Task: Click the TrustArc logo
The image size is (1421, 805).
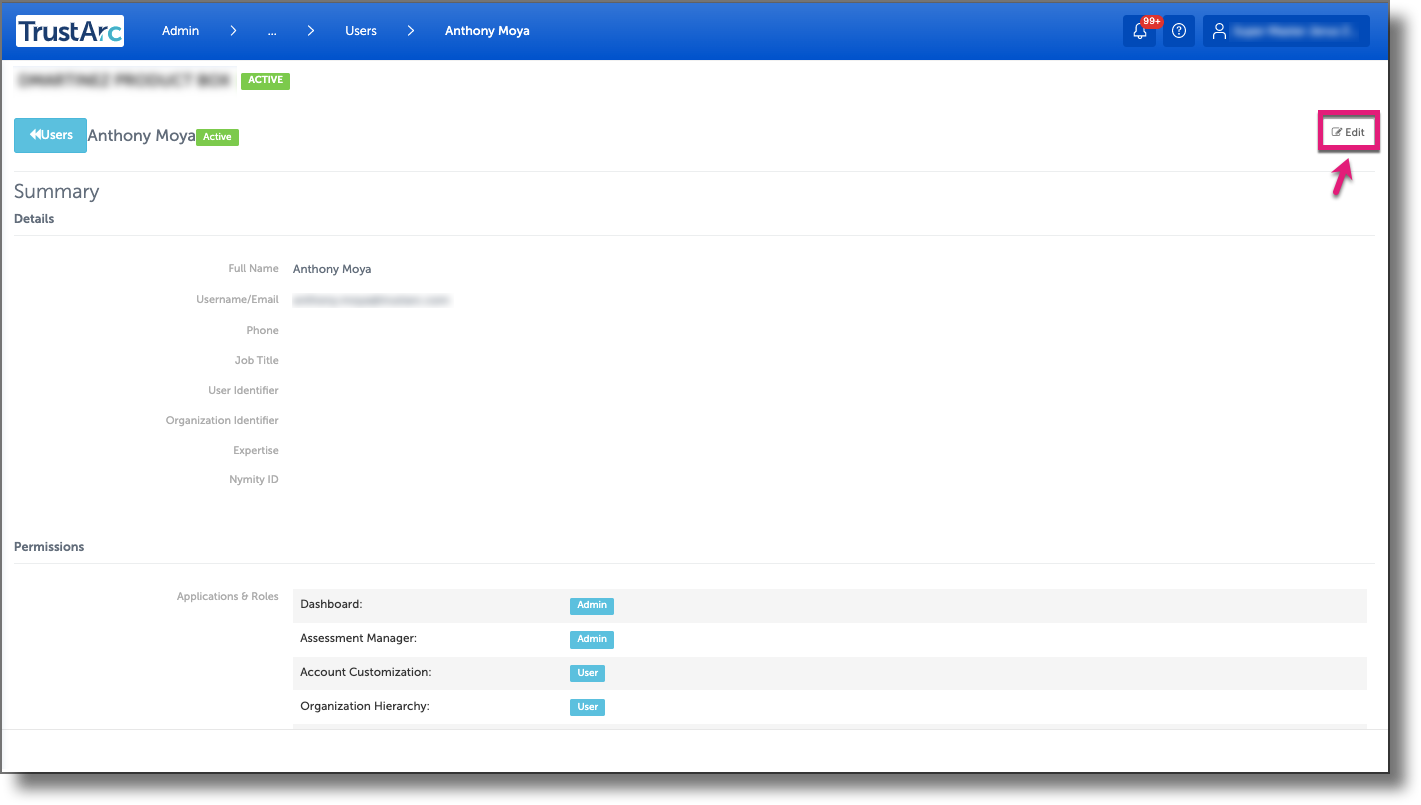Action: point(70,31)
